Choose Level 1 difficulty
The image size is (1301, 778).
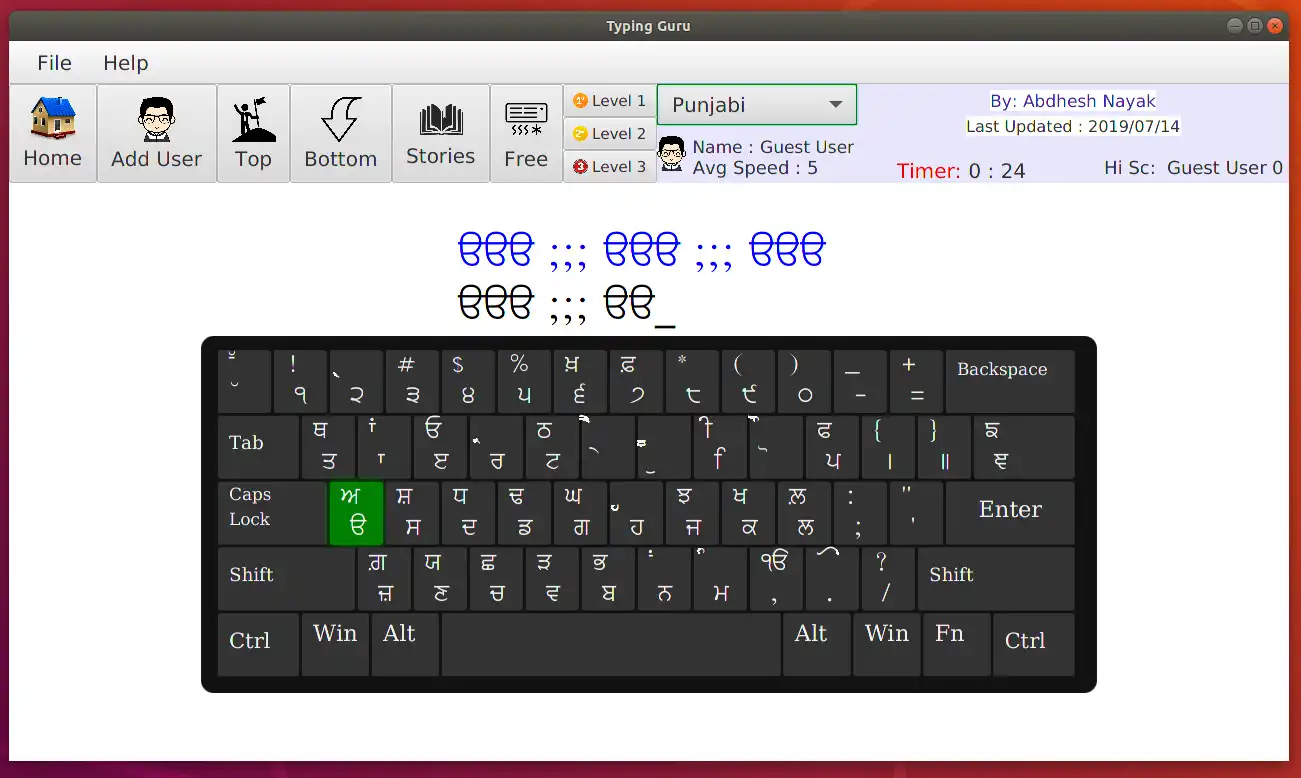[x=610, y=101]
